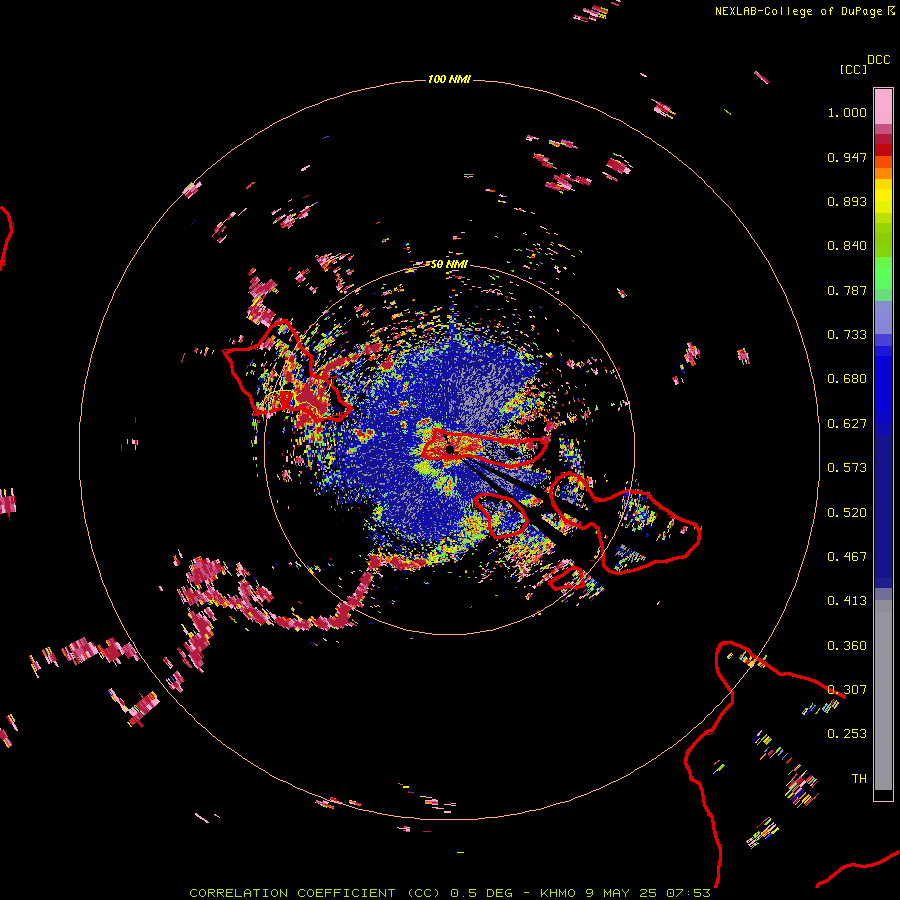Image resolution: width=900 pixels, height=900 pixels.
Task: Select the 0.893 scale value
Action: tap(847, 201)
